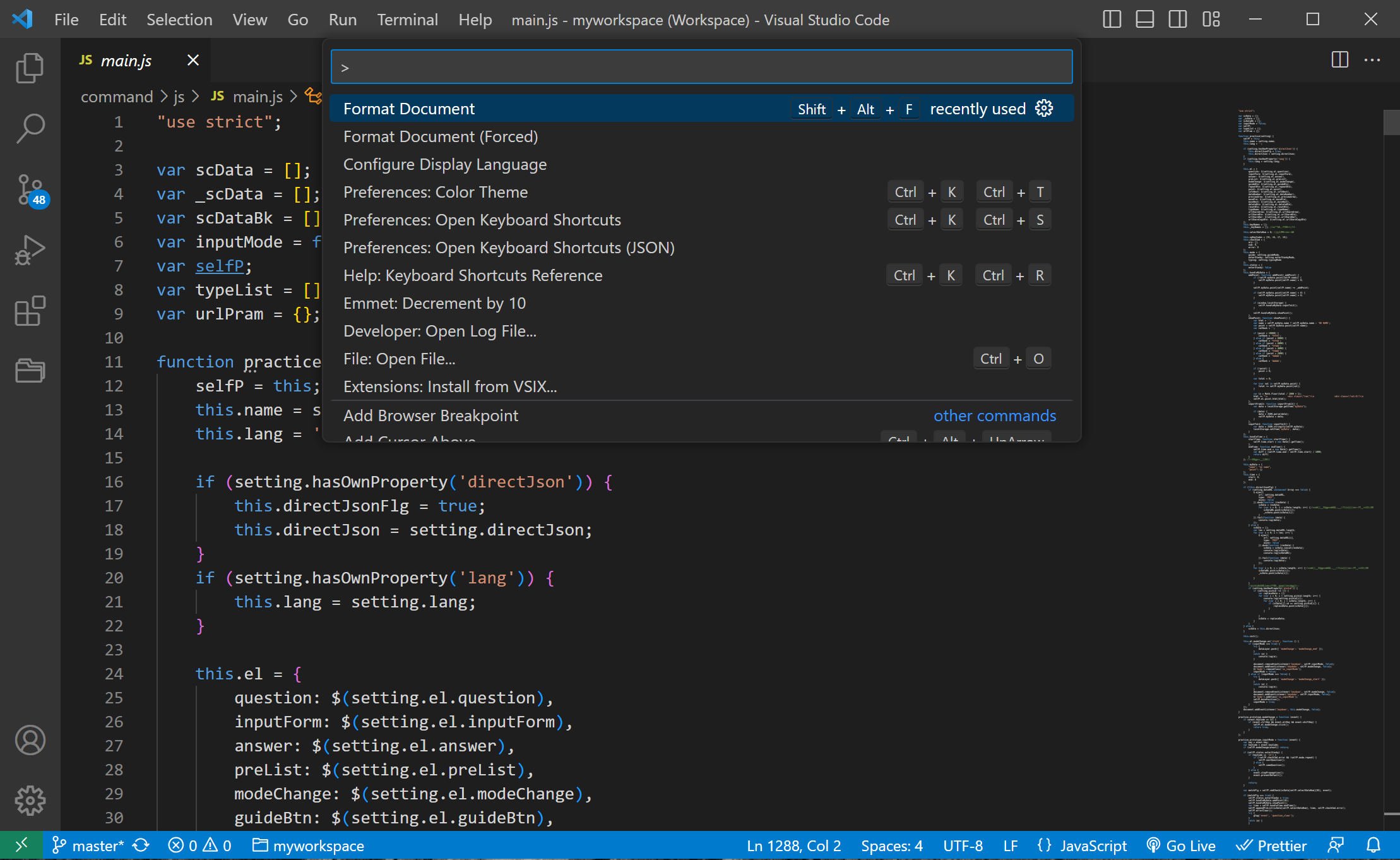1400x860 pixels.
Task: Open the Go menu
Action: tap(297, 20)
